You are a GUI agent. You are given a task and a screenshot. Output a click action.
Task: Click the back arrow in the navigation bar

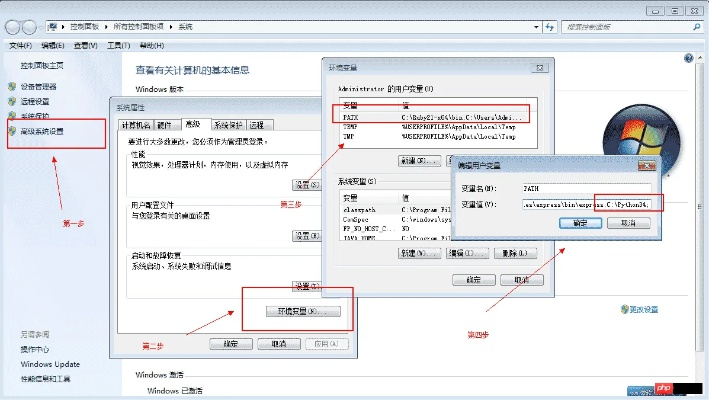pyautogui.click(x=12, y=28)
